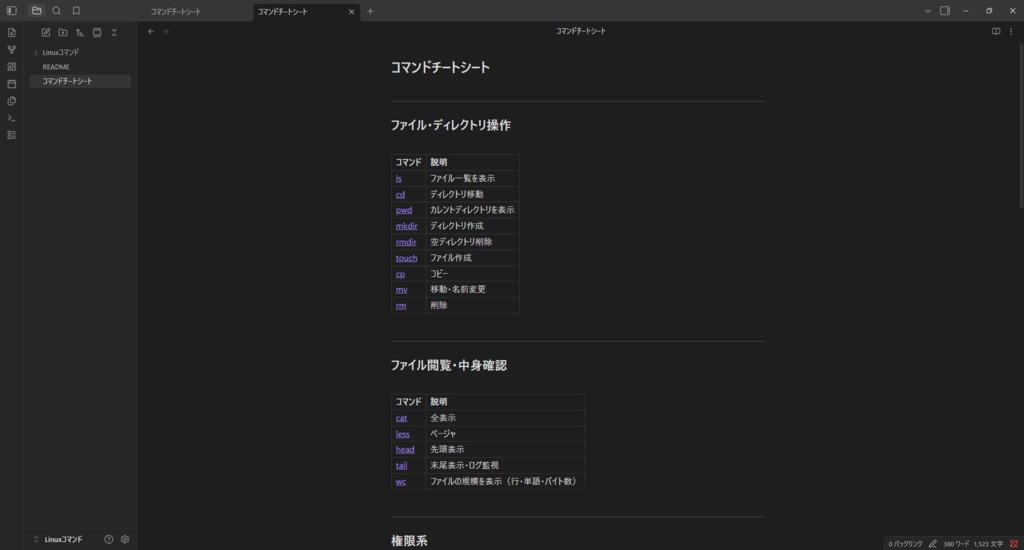This screenshot has height=550, width=1024.
Task: Click red crossed status bar icon
Action: (1014, 544)
